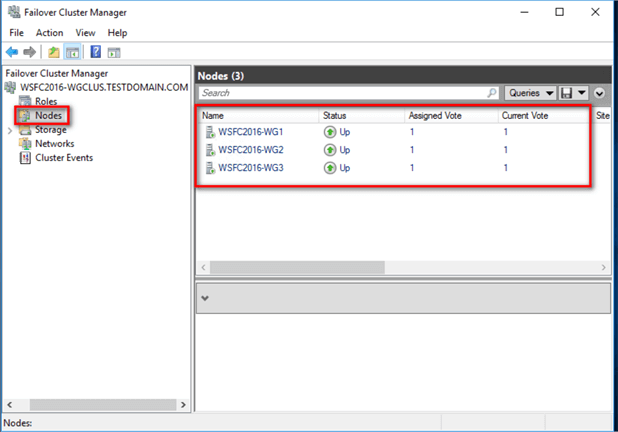The height and width of the screenshot is (432, 618).
Task: Click left arrow of node list scrollbar
Action: 203,267
